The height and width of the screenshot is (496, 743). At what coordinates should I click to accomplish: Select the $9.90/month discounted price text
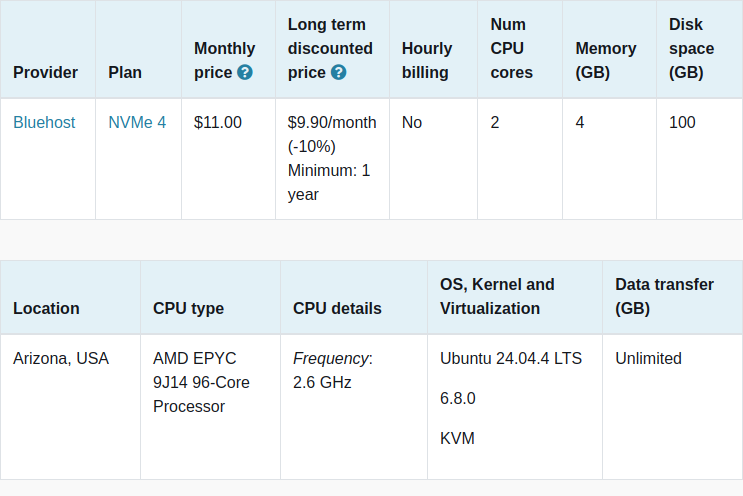point(332,122)
